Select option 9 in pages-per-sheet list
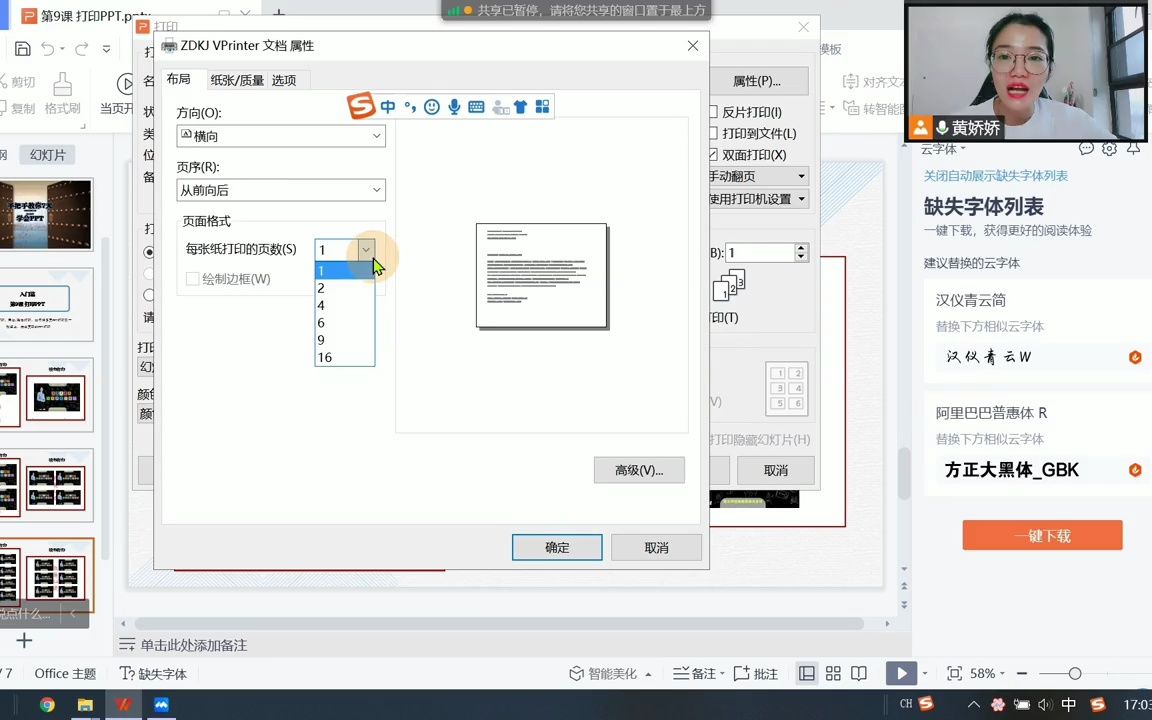This screenshot has height=720, width=1152. (x=345, y=340)
